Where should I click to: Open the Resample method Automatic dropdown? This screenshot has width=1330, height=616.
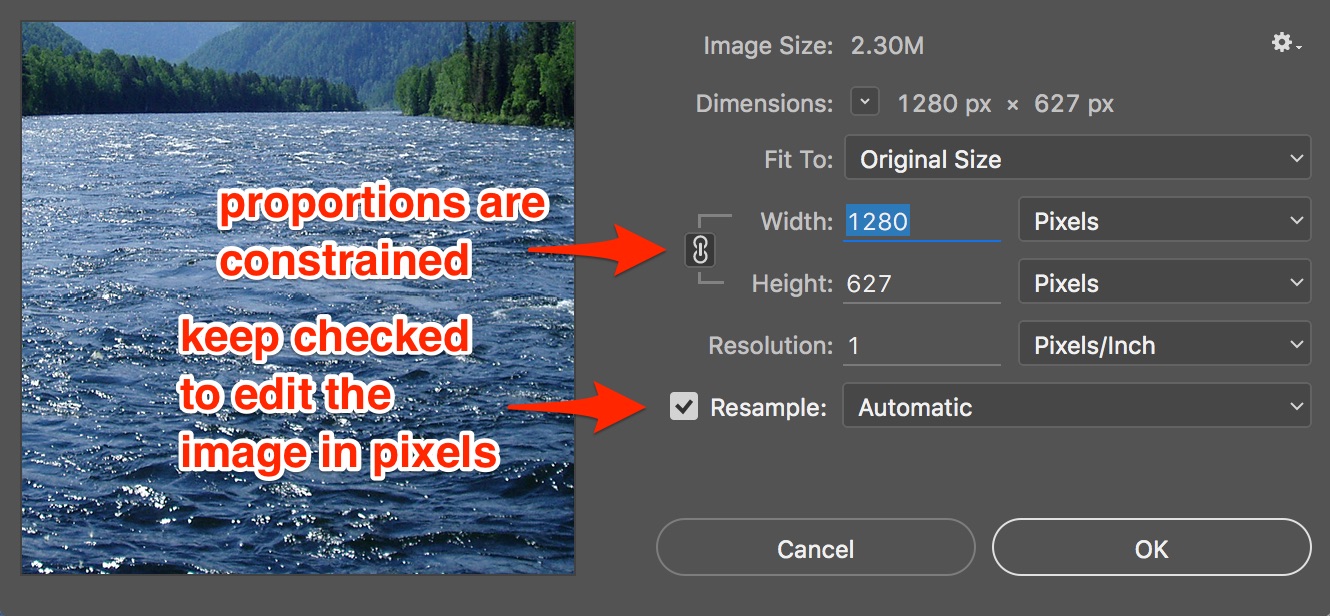[x=1076, y=406]
